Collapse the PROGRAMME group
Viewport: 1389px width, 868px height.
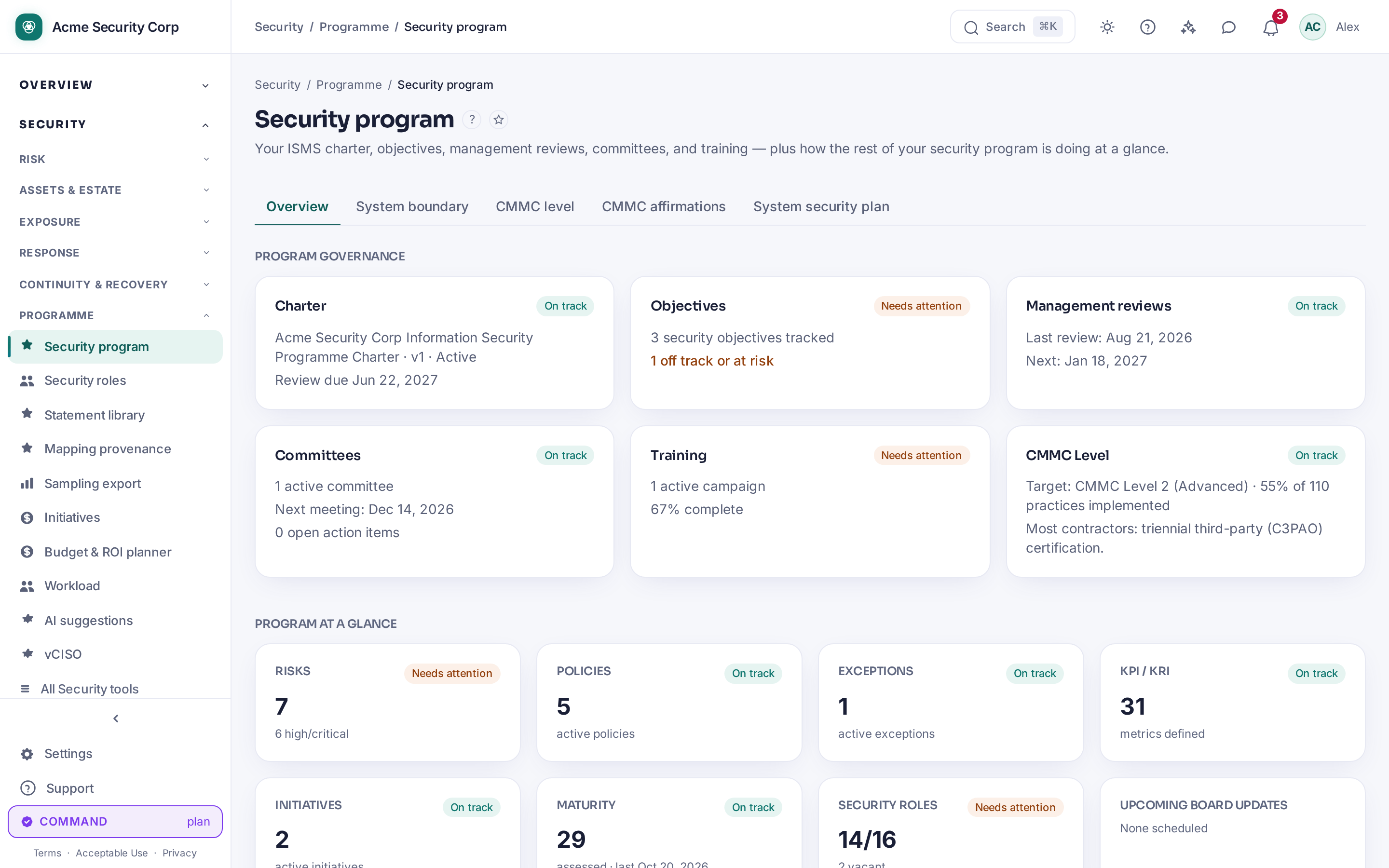tap(115, 315)
